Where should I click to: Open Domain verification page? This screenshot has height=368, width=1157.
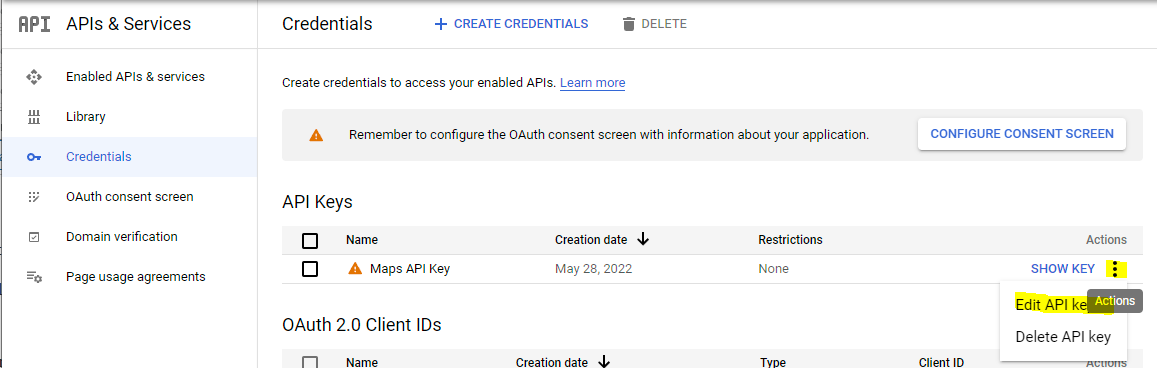(x=122, y=237)
